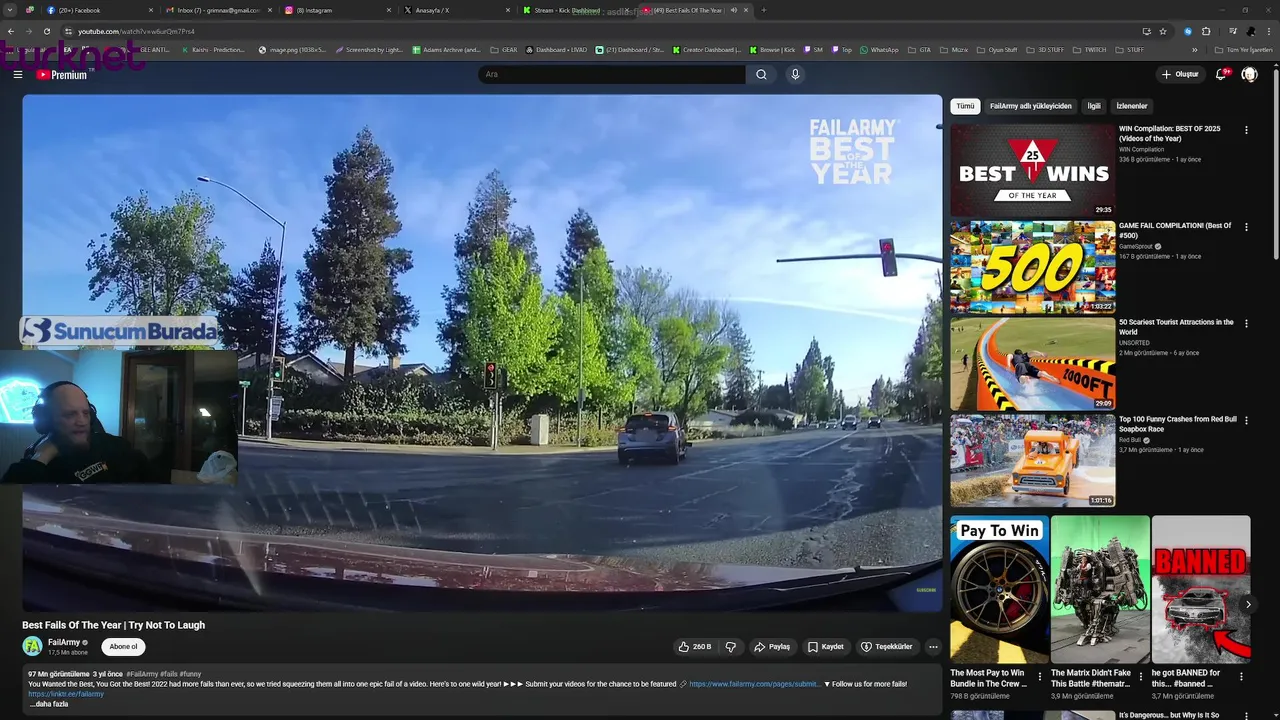Viewport: 1280px width, 720px height.
Task: Open more actions ellipsis under video
Action: (933, 647)
